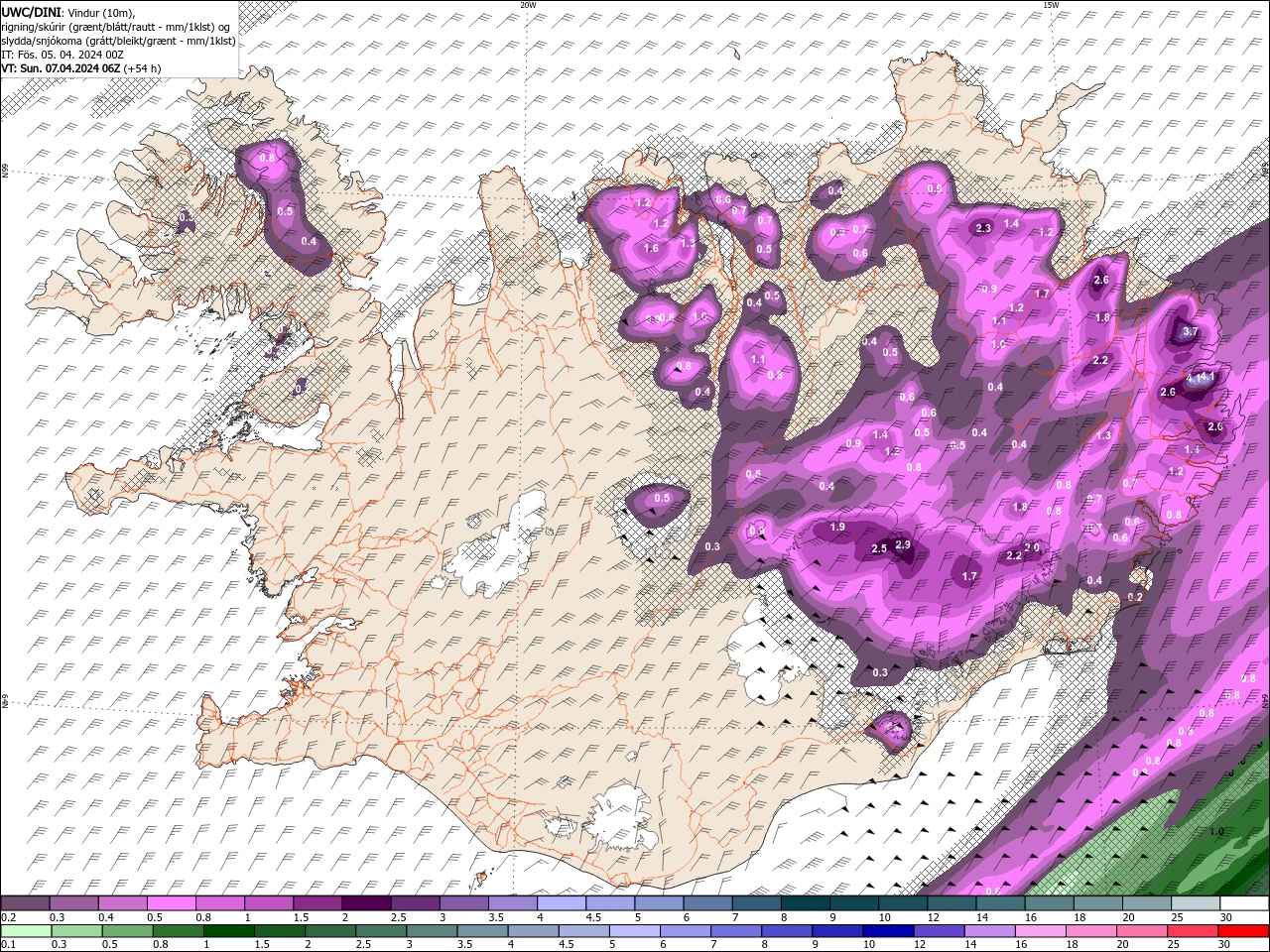Click the 3.7 snowfall value on the map

pyautogui.click(x=1192, y=332)
